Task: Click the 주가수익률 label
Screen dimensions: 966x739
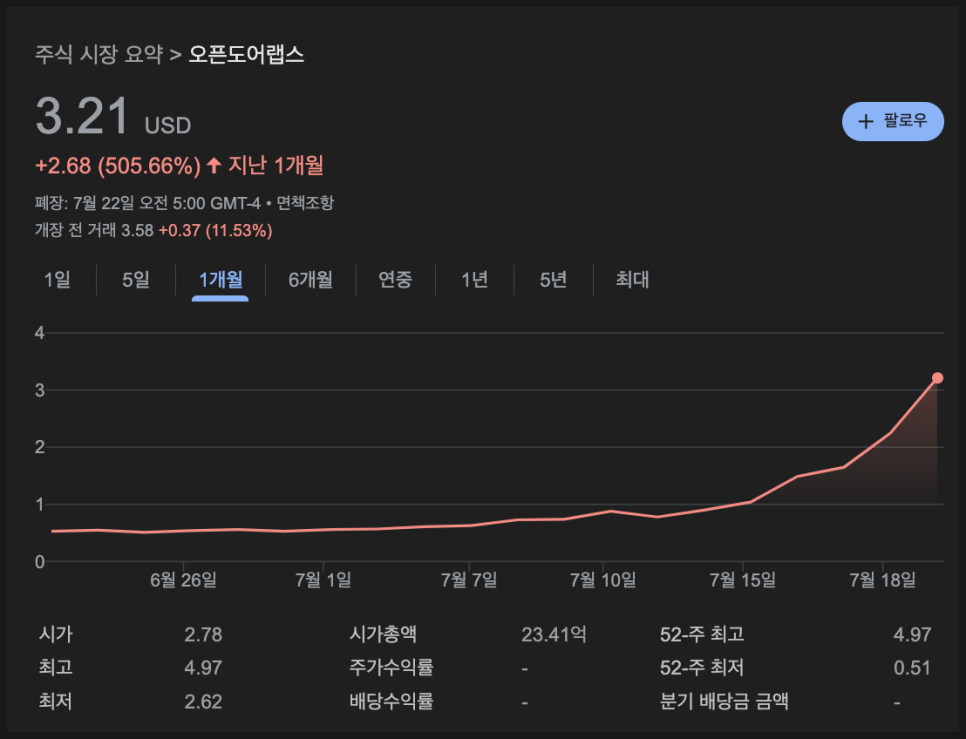Action: [x=391, y=668]
